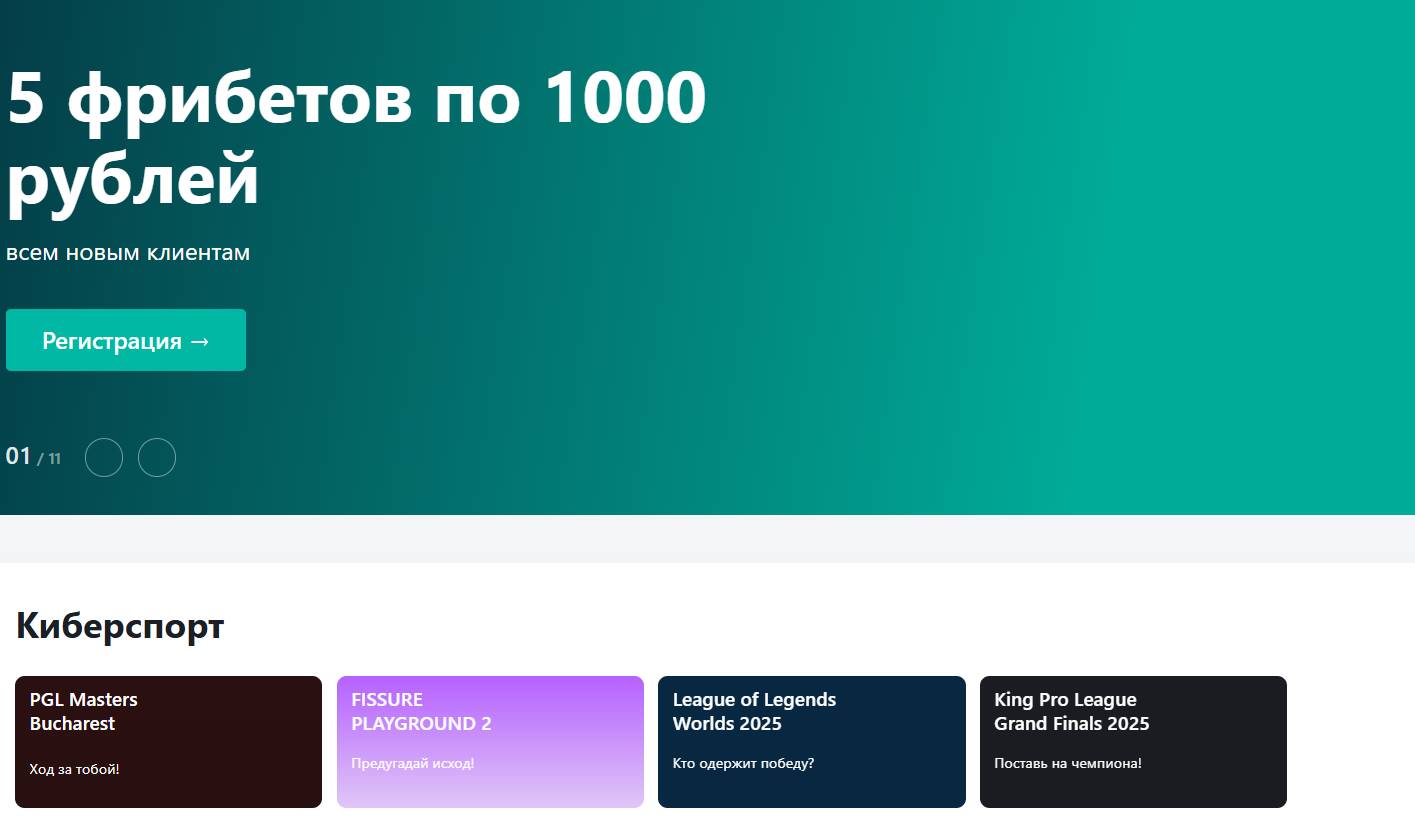
Task: Click the "FISSURE PLAYGROUND 2" title text
Action: (421, 711)
